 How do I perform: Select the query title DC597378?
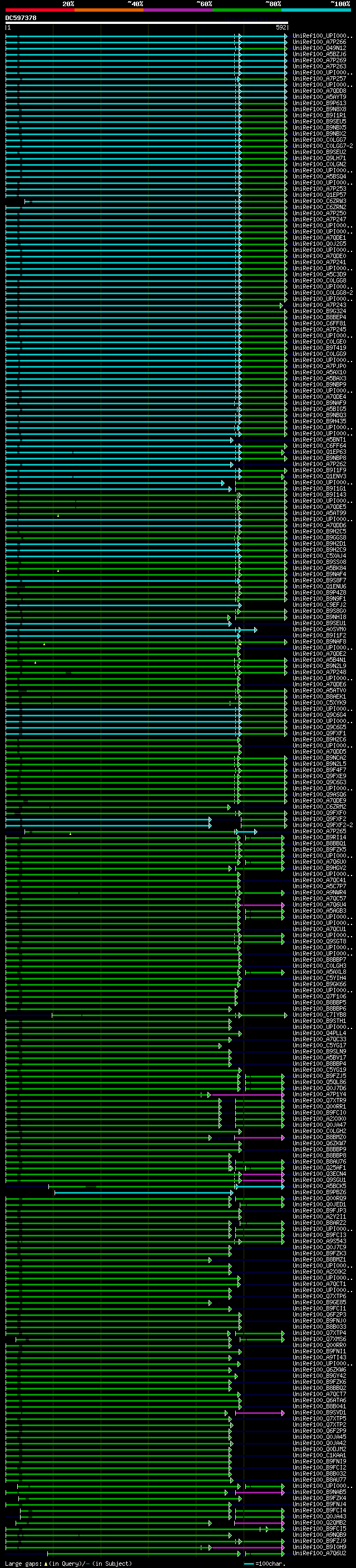21,18
